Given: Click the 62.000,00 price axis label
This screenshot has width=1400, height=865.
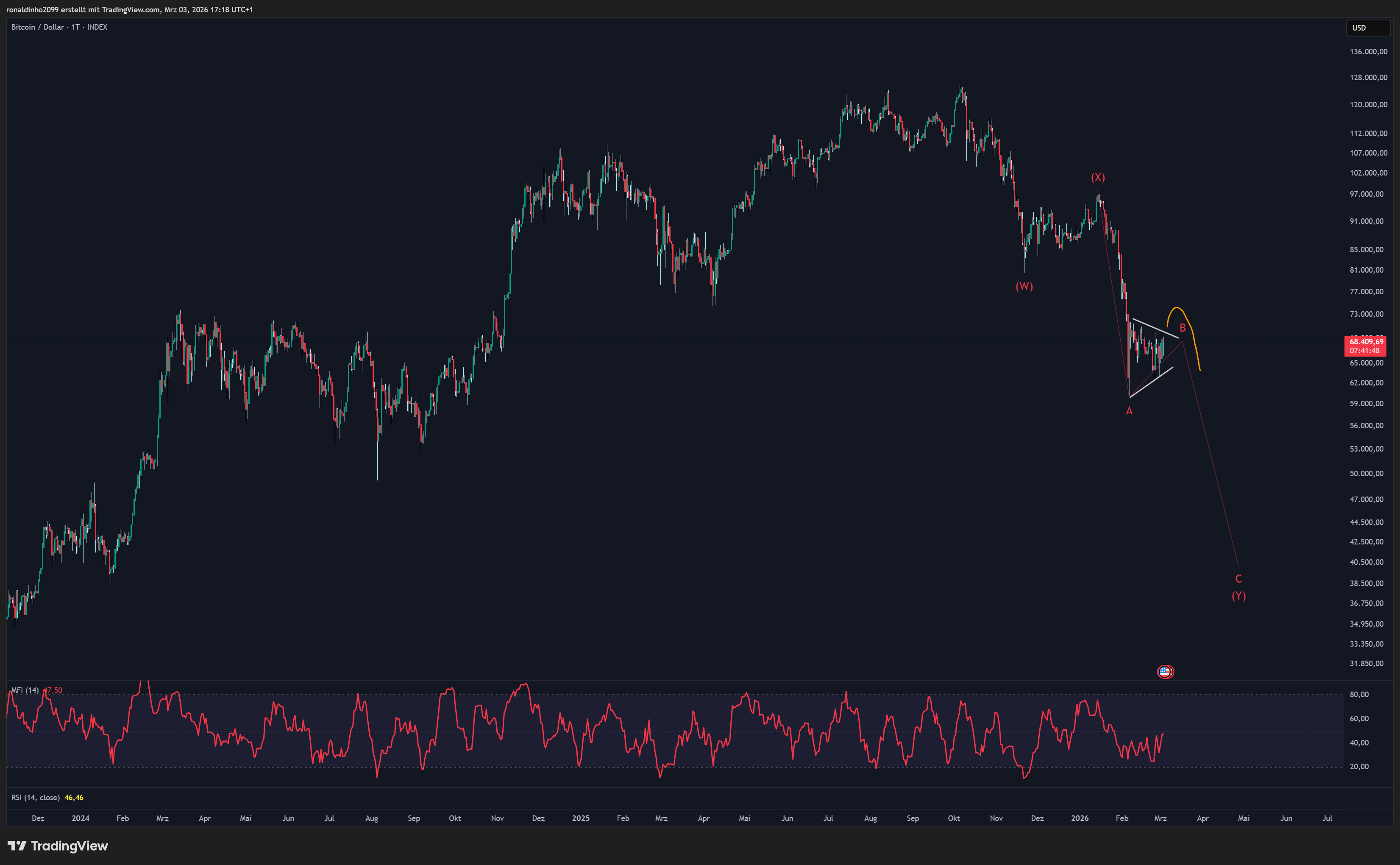Looking at the screenshot, I should point(1366,383).
